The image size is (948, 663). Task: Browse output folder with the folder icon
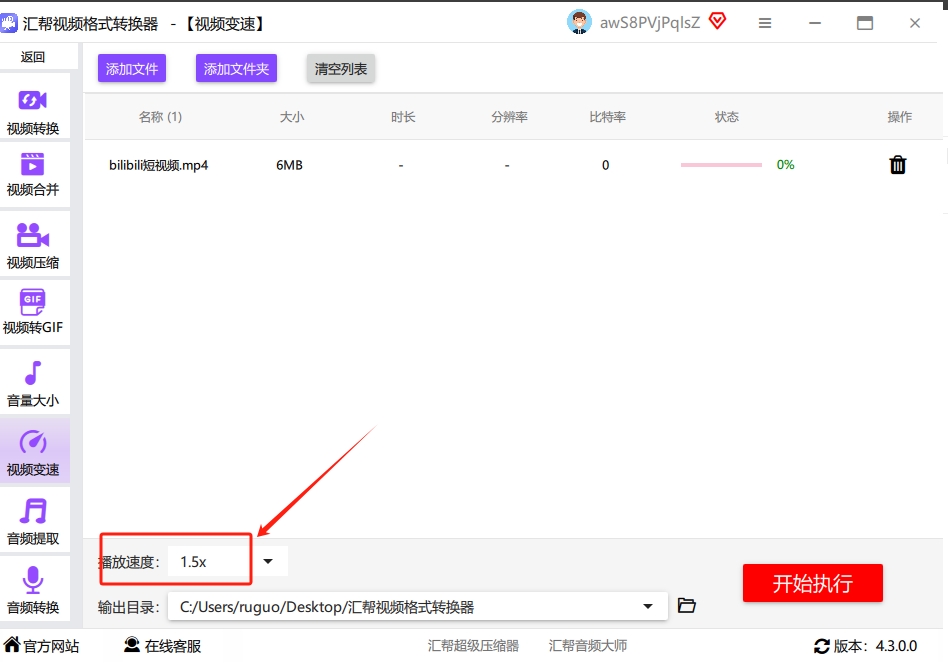[x=686, y=605]
